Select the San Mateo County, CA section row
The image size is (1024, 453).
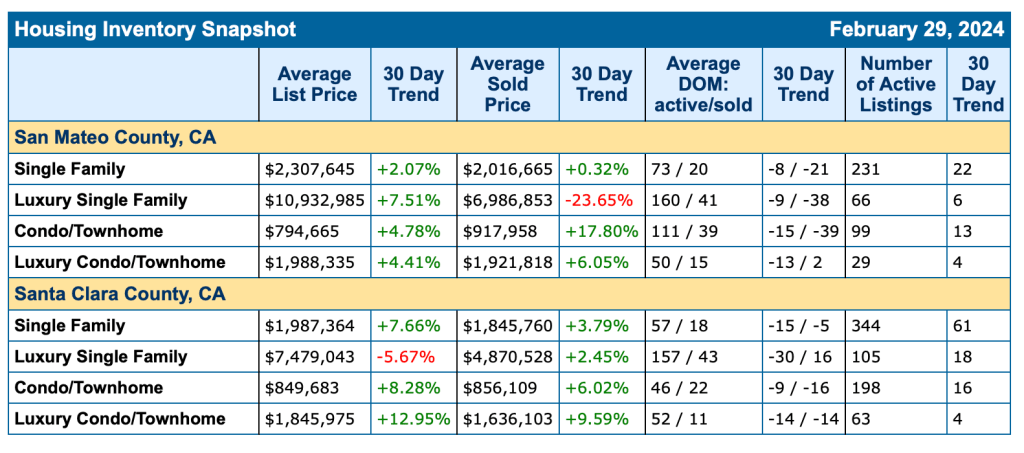coord(116,136)
